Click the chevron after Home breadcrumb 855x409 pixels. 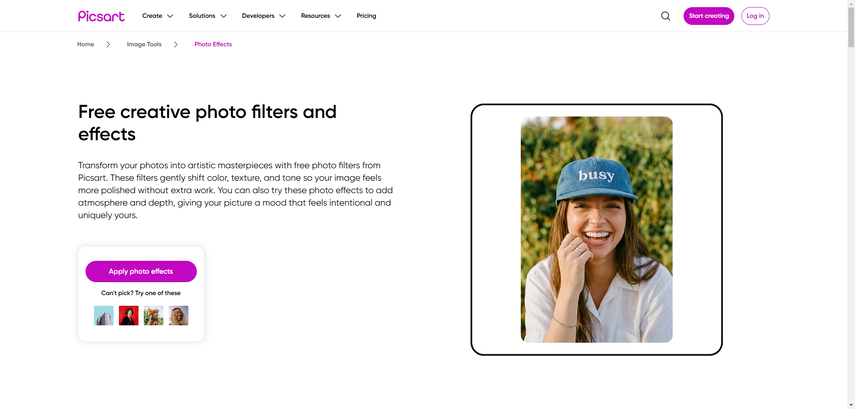point(108,44)
